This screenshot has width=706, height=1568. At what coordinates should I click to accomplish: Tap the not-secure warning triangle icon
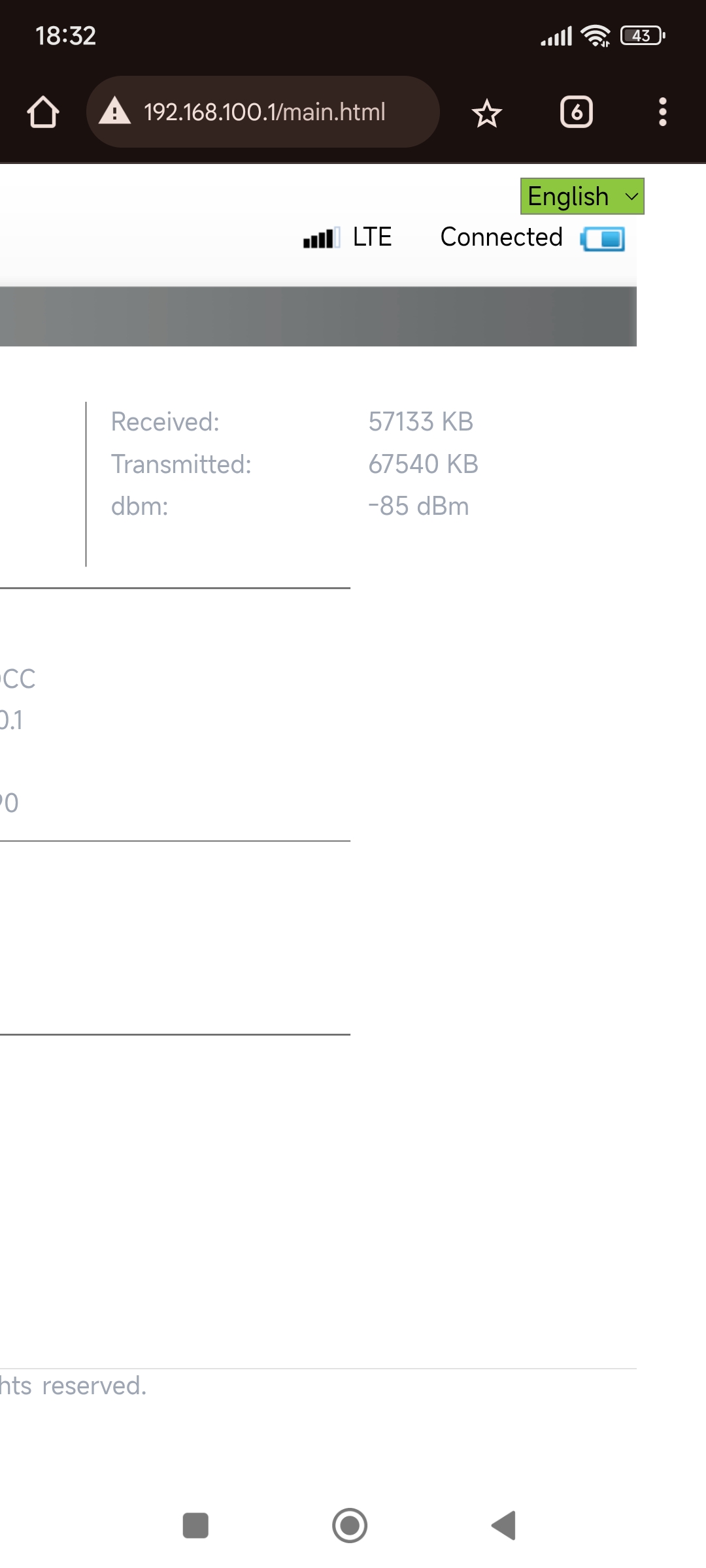click(115, 111)
